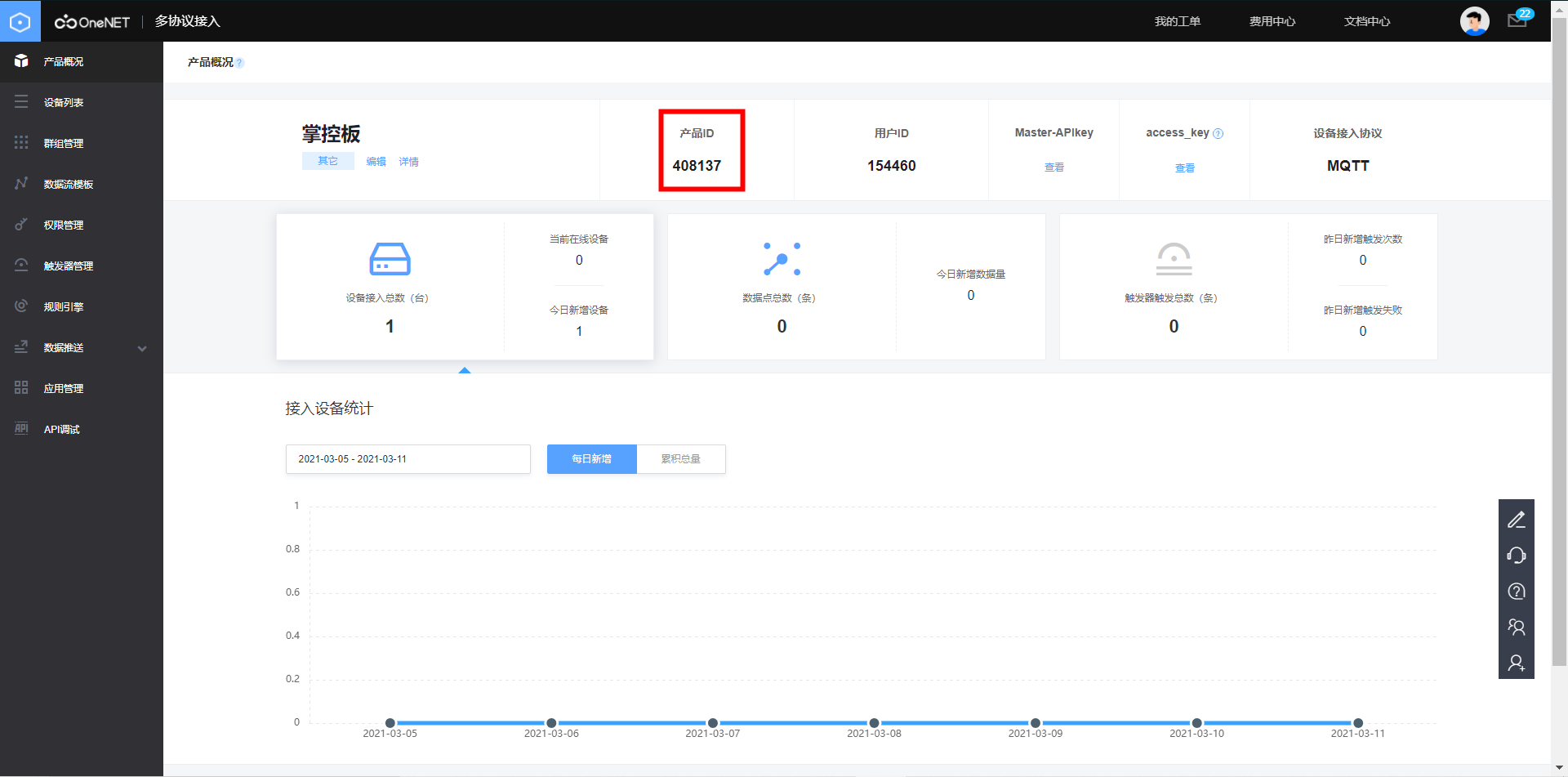Open the date range field 2021-03-05 - 2021-03-11
The height and width of the screenshot is (777, 1568).
408,459
